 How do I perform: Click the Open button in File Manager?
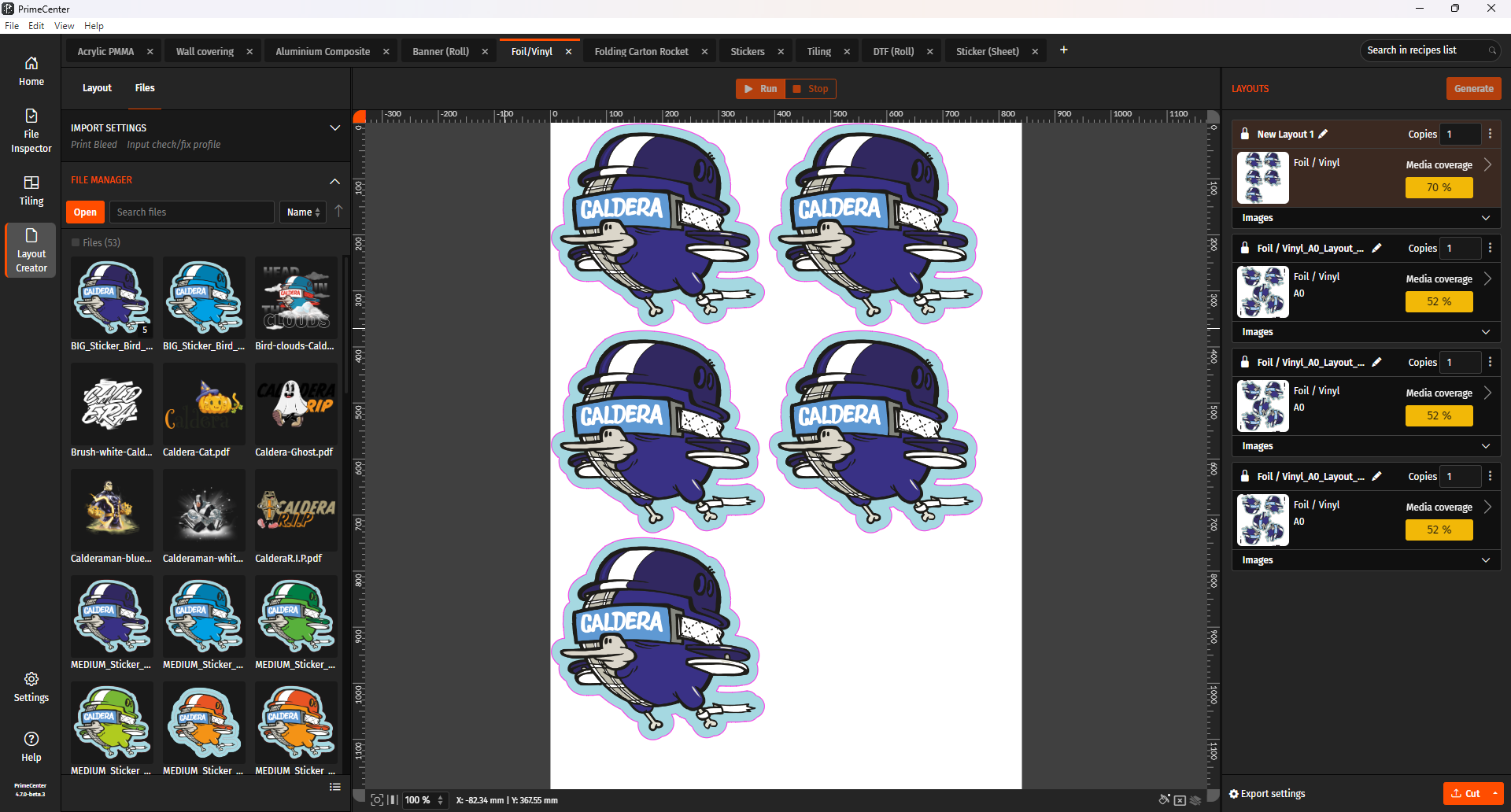pyautogui.click(x=85, y=212)
